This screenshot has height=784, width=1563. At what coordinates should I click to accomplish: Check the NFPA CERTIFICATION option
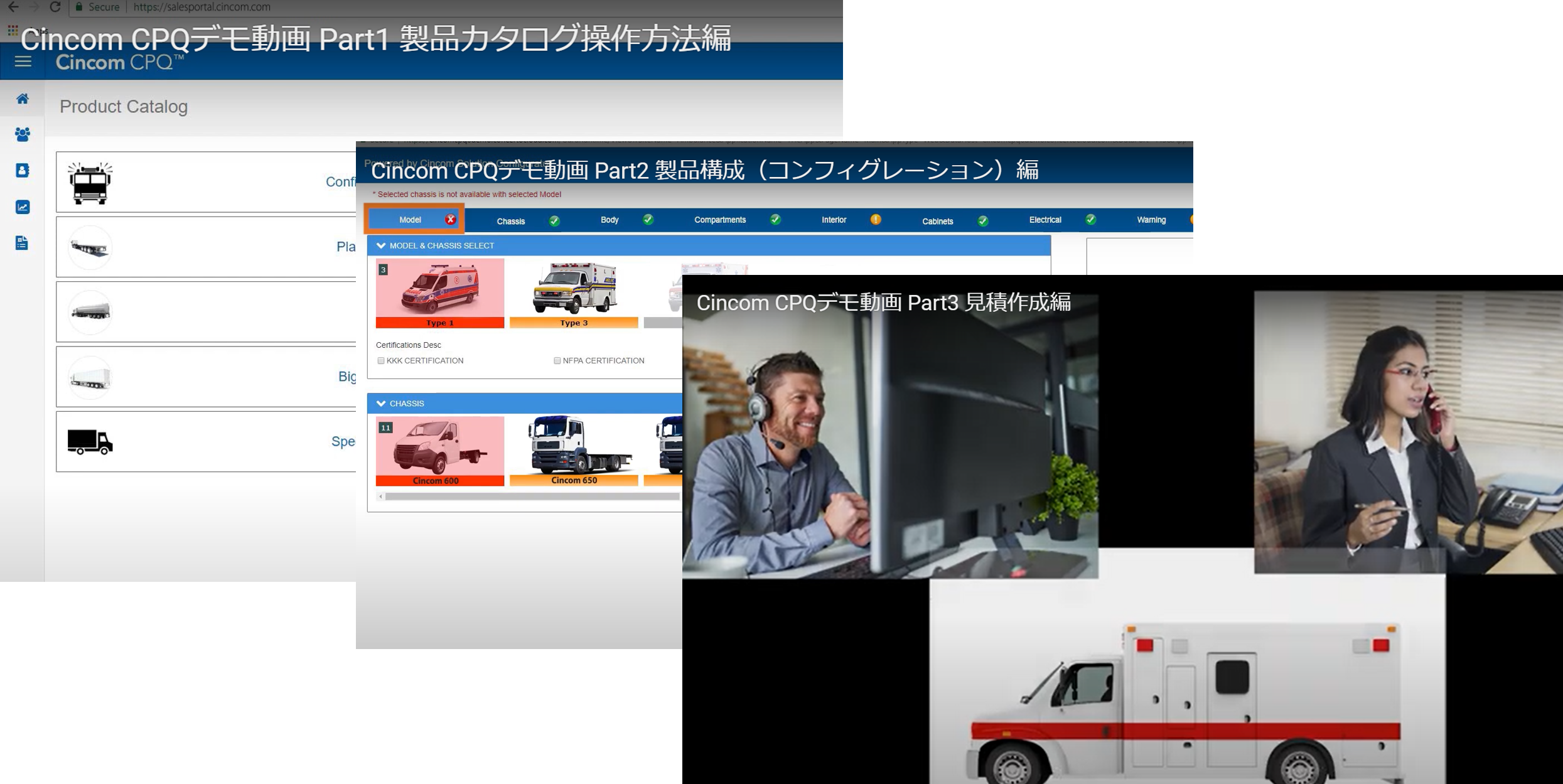click(557, 360)
